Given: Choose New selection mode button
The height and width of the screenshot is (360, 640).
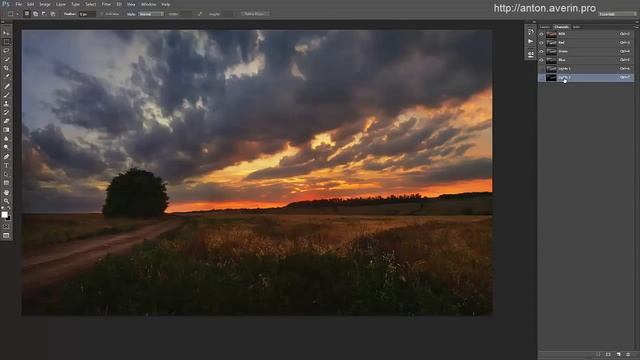Looking at the screenshot, I should pos(27,14).
